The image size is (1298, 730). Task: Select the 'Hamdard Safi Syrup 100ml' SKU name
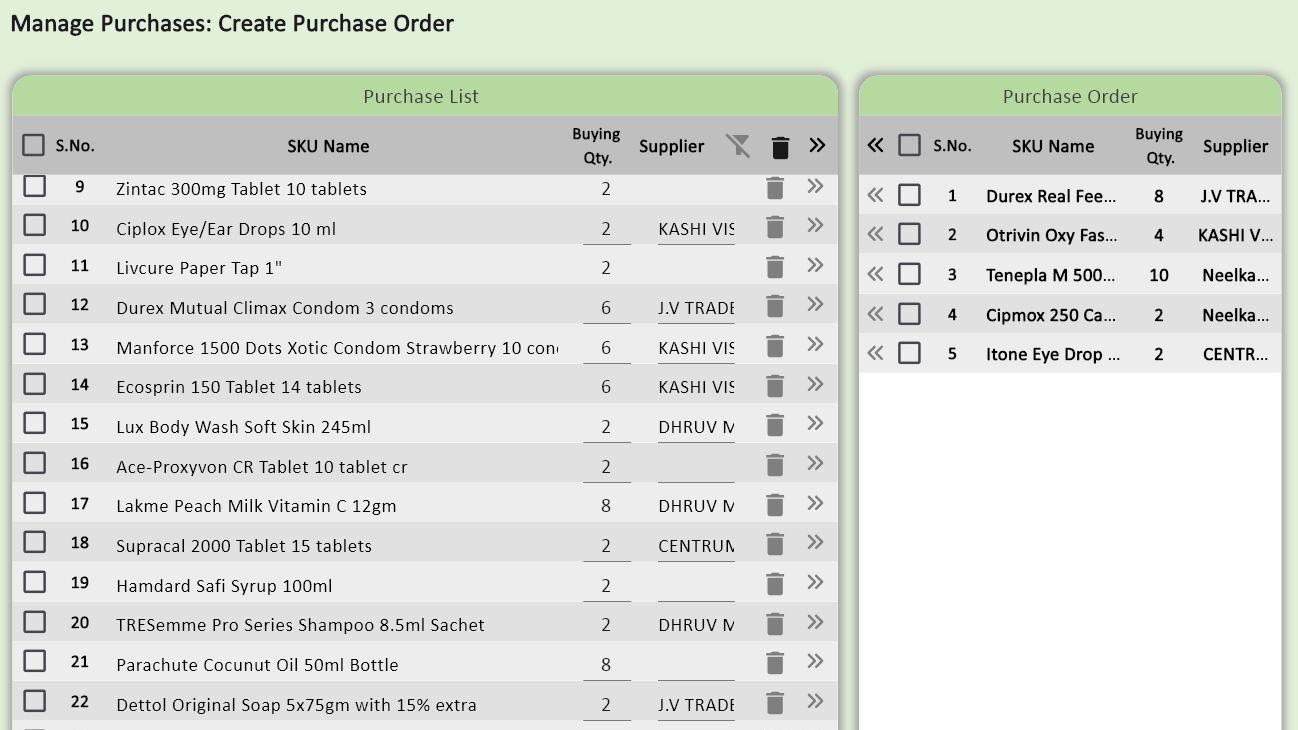click(224, 586)
